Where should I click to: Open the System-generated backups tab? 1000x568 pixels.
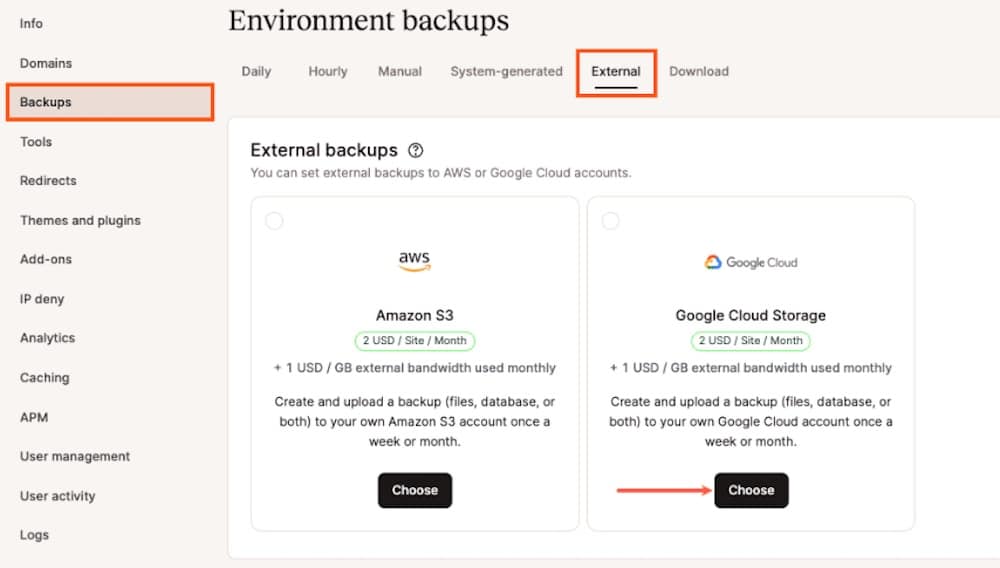pyautogui.click(x=506, y=72)
